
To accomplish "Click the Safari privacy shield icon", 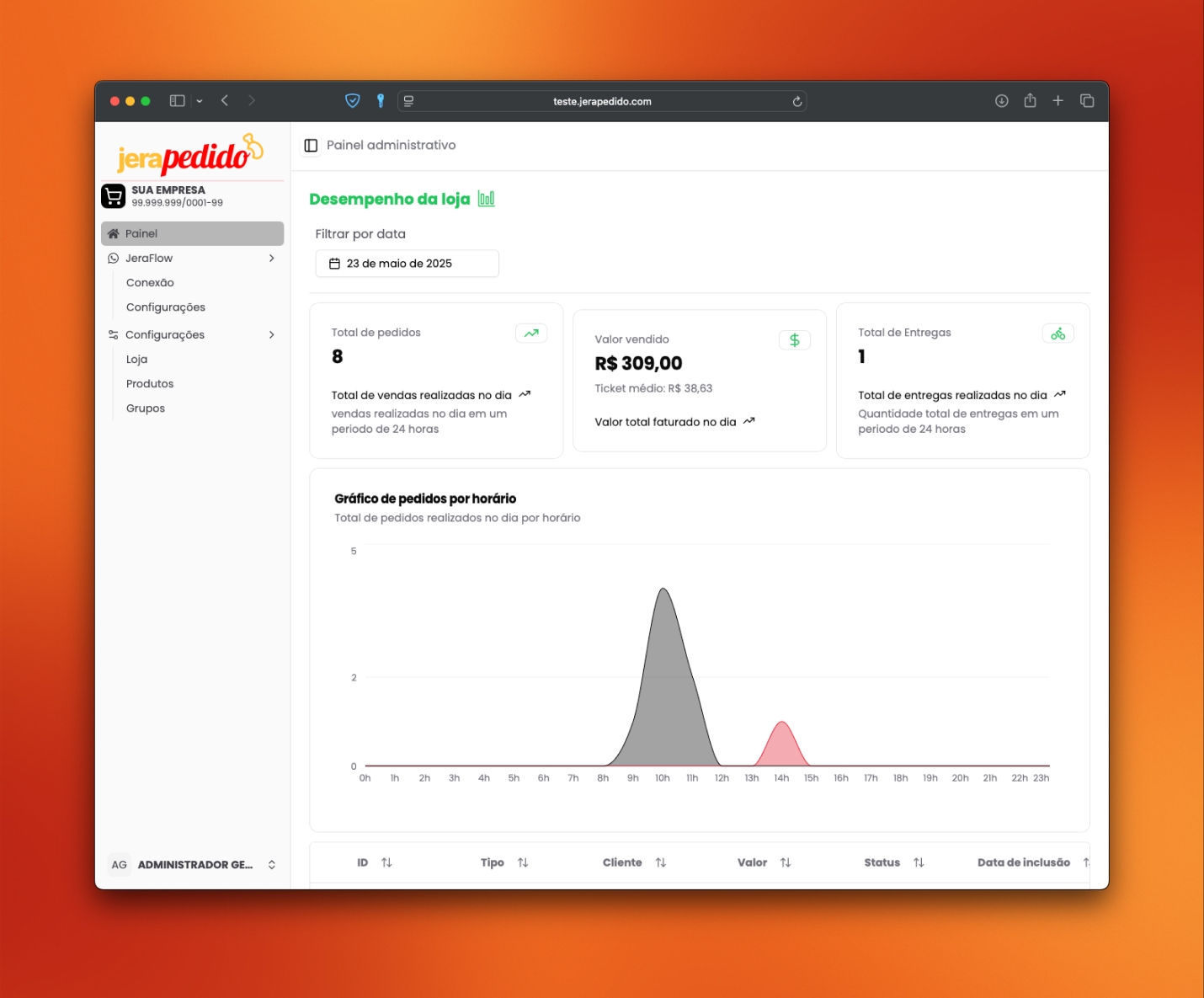I will [353, 101].
